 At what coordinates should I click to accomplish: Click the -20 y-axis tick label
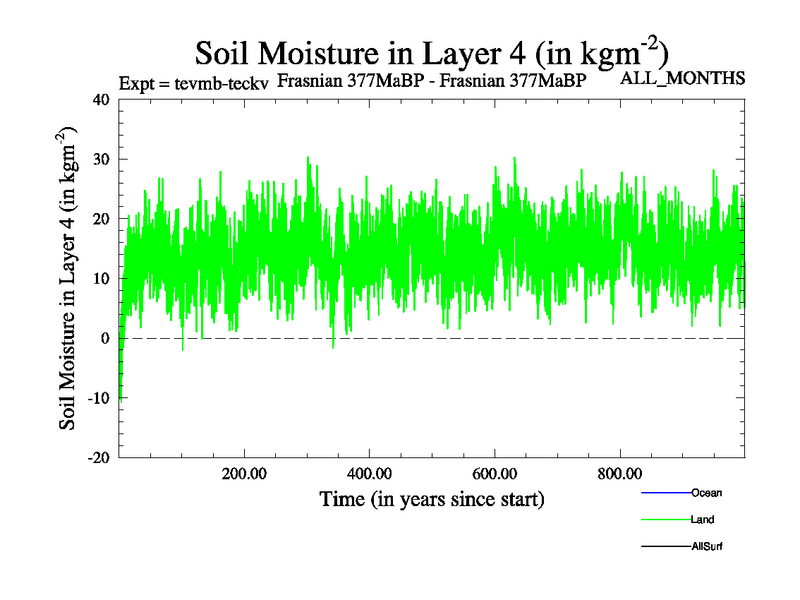coord(97,457)
